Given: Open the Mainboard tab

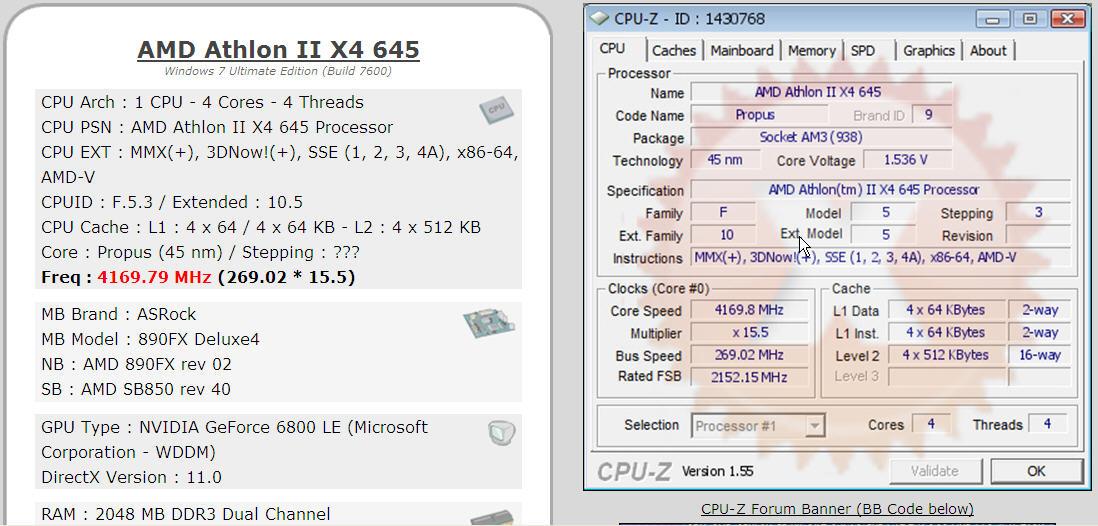Looking at the screenshot, I should [742, 50].
